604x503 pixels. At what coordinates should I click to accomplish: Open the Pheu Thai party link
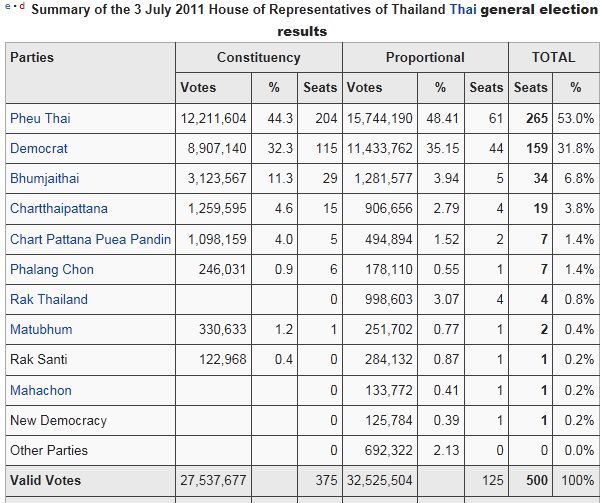pyautogui.click(x=40, y=118)
